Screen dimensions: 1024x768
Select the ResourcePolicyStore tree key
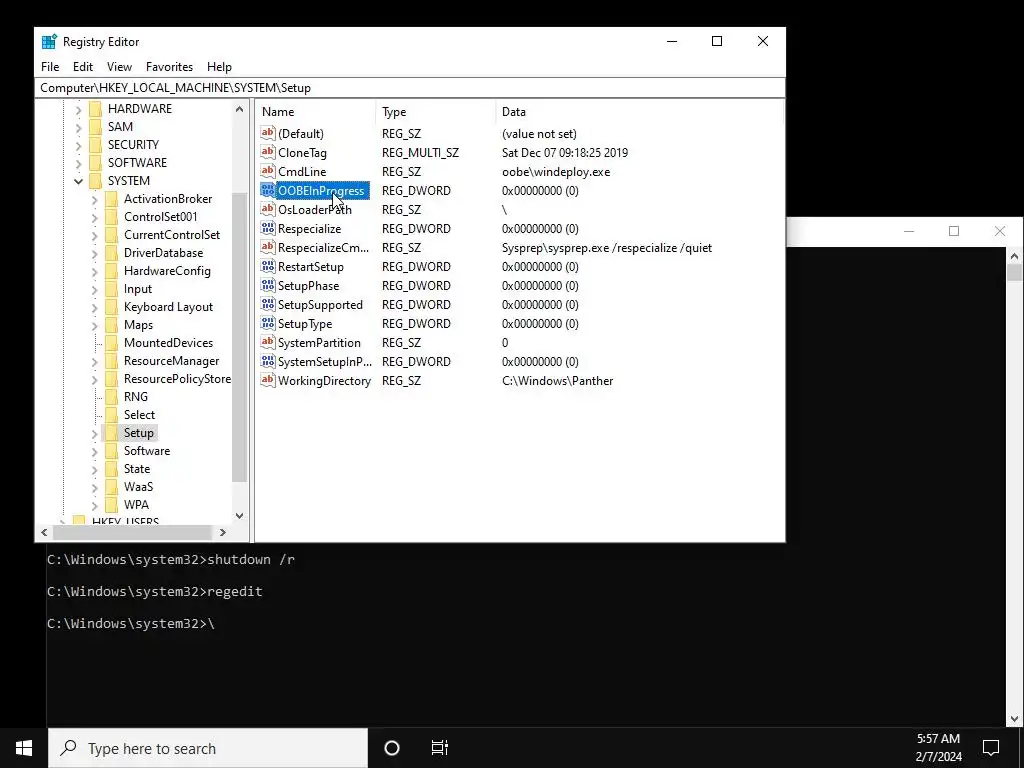coord(177,379)
